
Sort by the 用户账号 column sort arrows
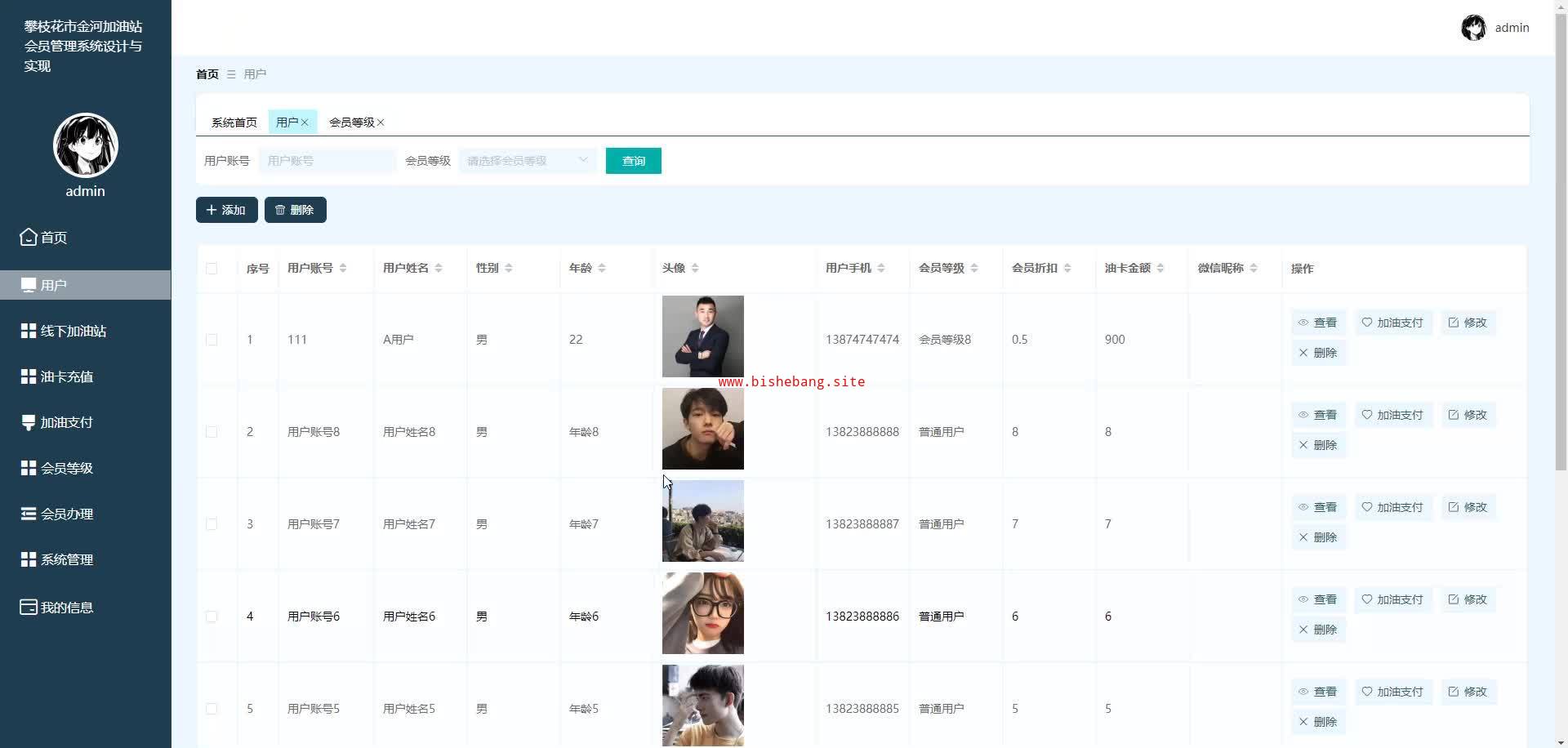(343, 269)
